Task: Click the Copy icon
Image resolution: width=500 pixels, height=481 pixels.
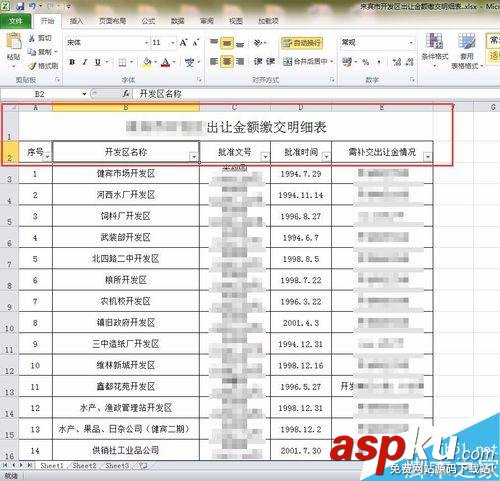Action: point(32,52)
